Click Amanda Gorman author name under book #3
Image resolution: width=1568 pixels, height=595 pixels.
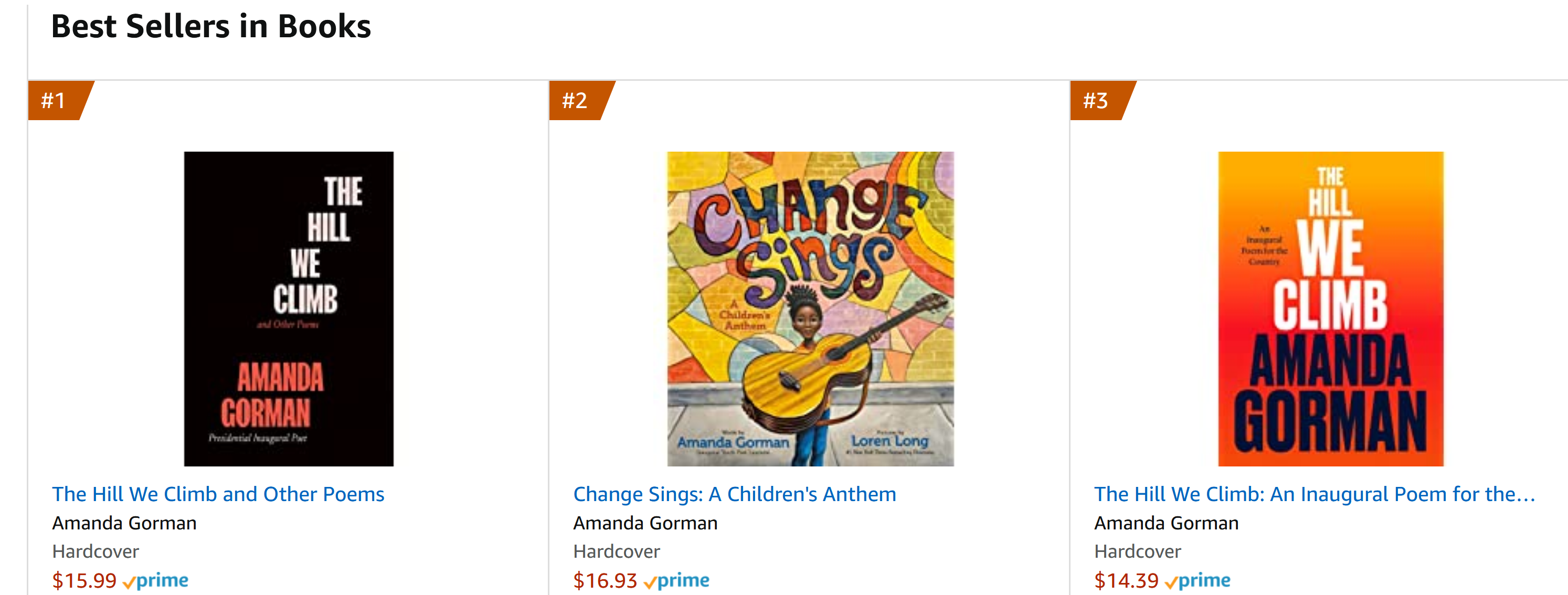coord(1166,523)
